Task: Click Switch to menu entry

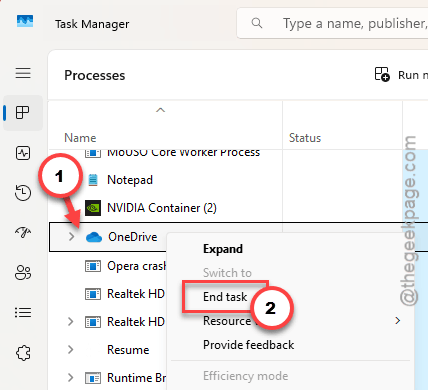Action: tap(227, 273)
